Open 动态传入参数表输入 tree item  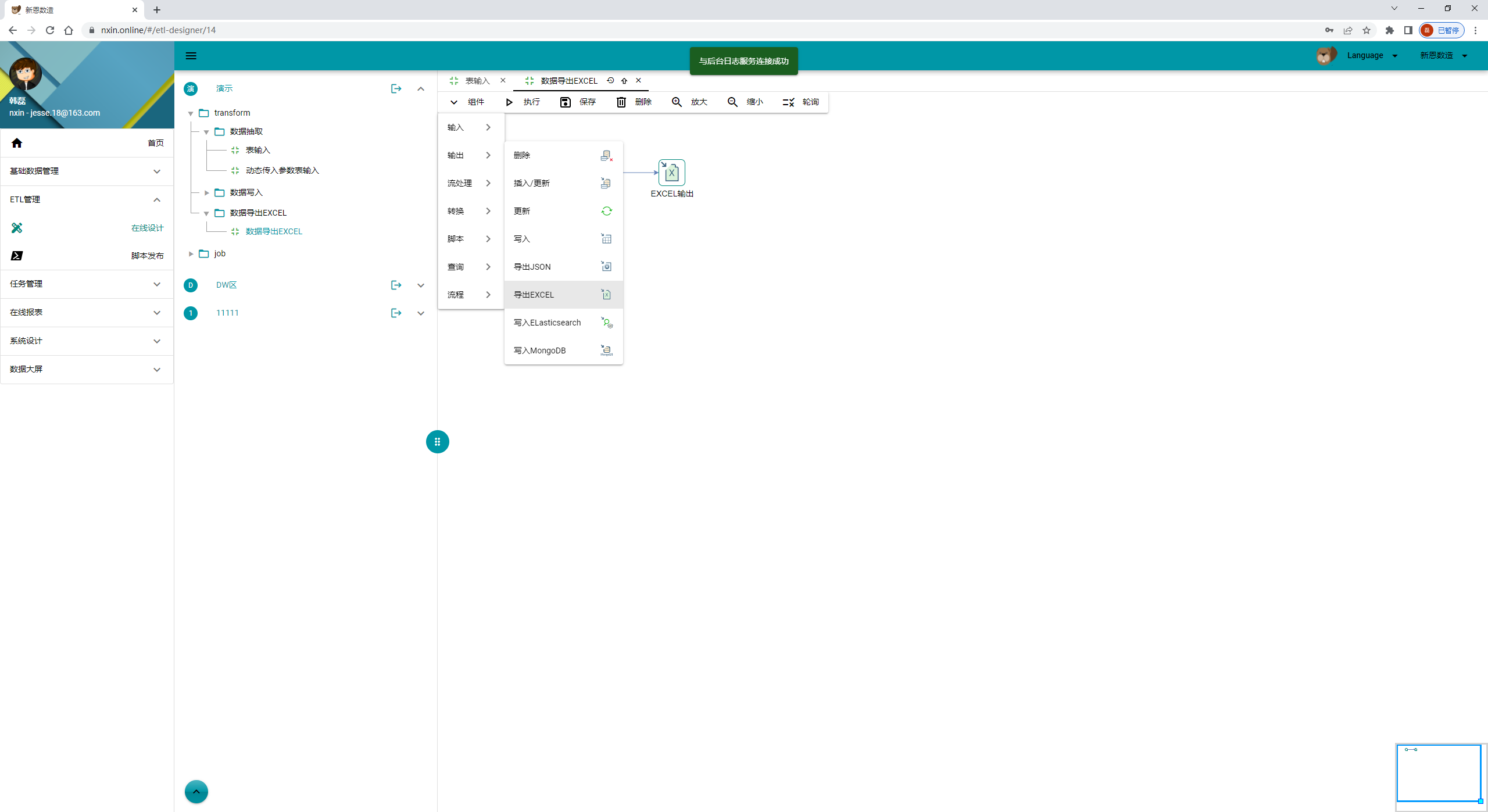click(x=282, y=170)
